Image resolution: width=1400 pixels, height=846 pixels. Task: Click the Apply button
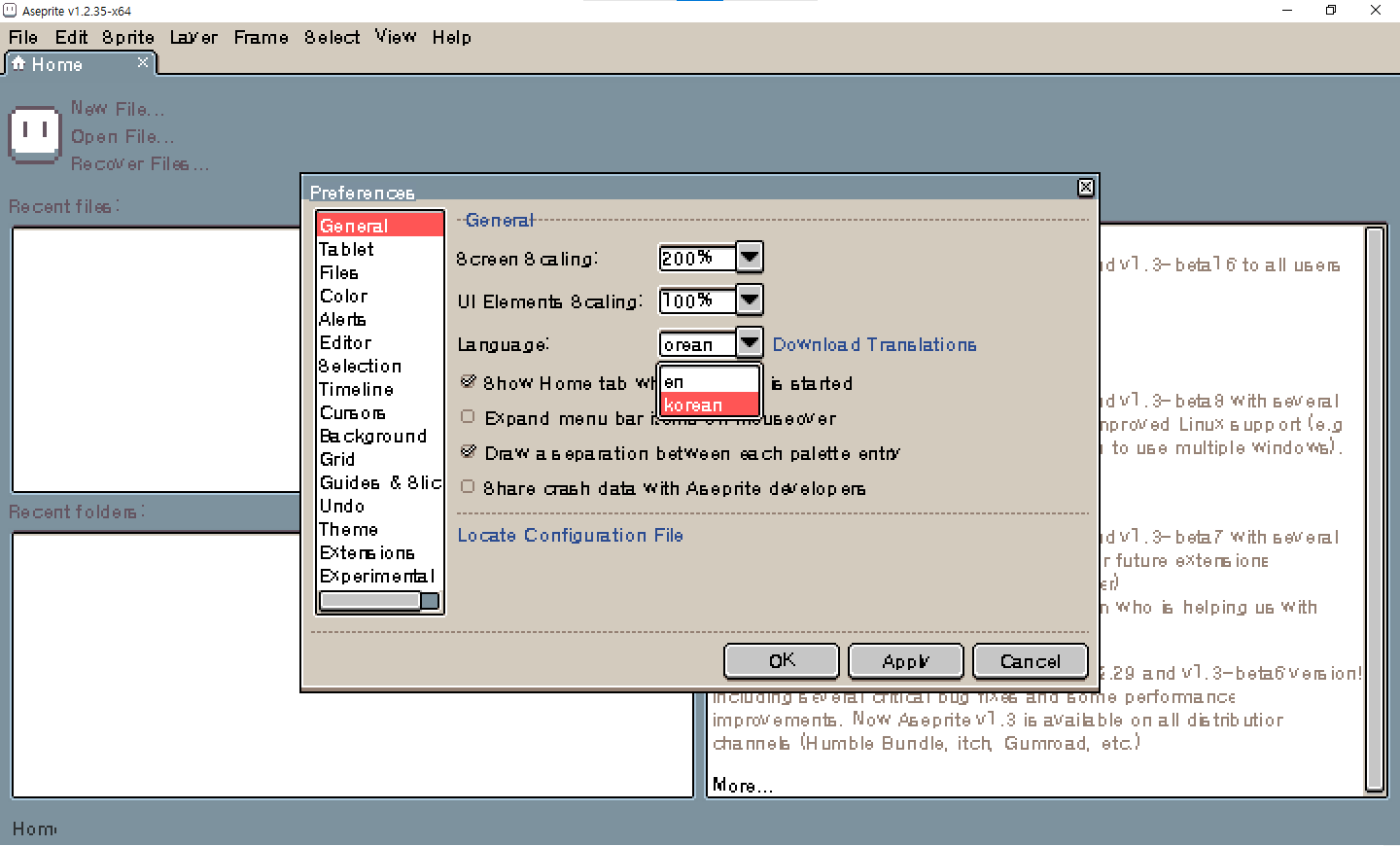coord(906,661)
